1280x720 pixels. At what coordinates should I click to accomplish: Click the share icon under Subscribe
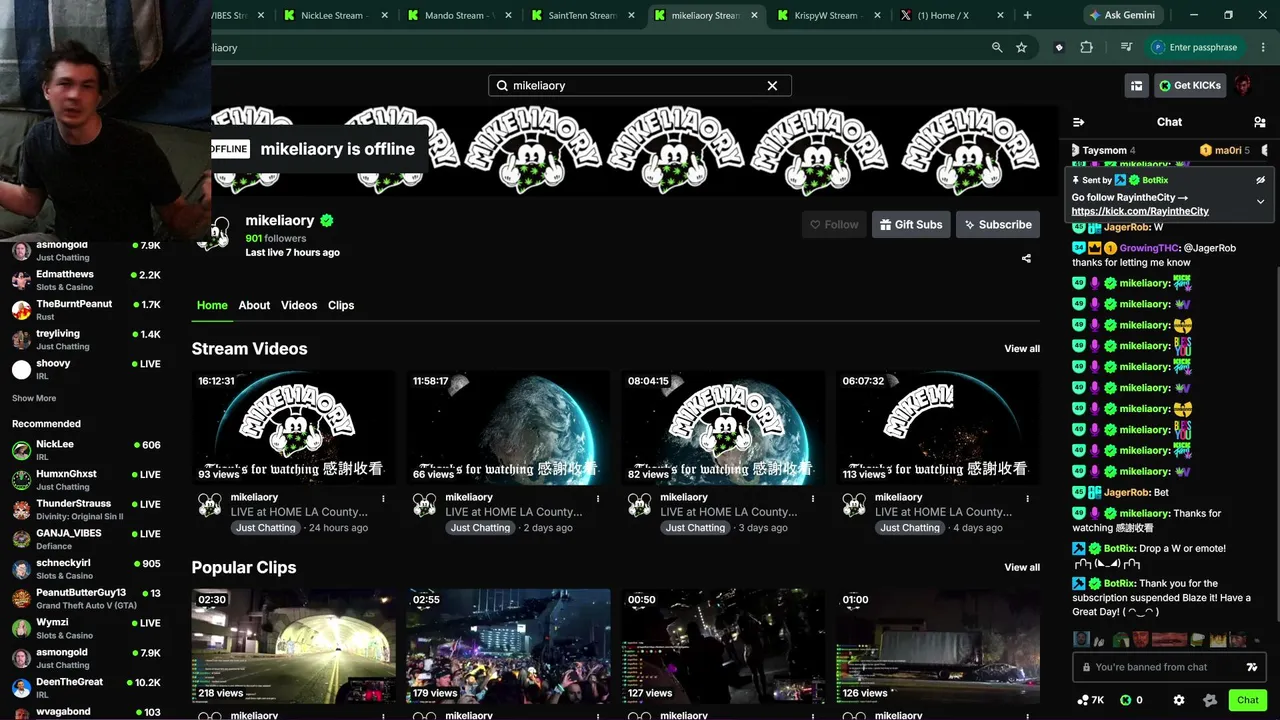point(1026,259)
